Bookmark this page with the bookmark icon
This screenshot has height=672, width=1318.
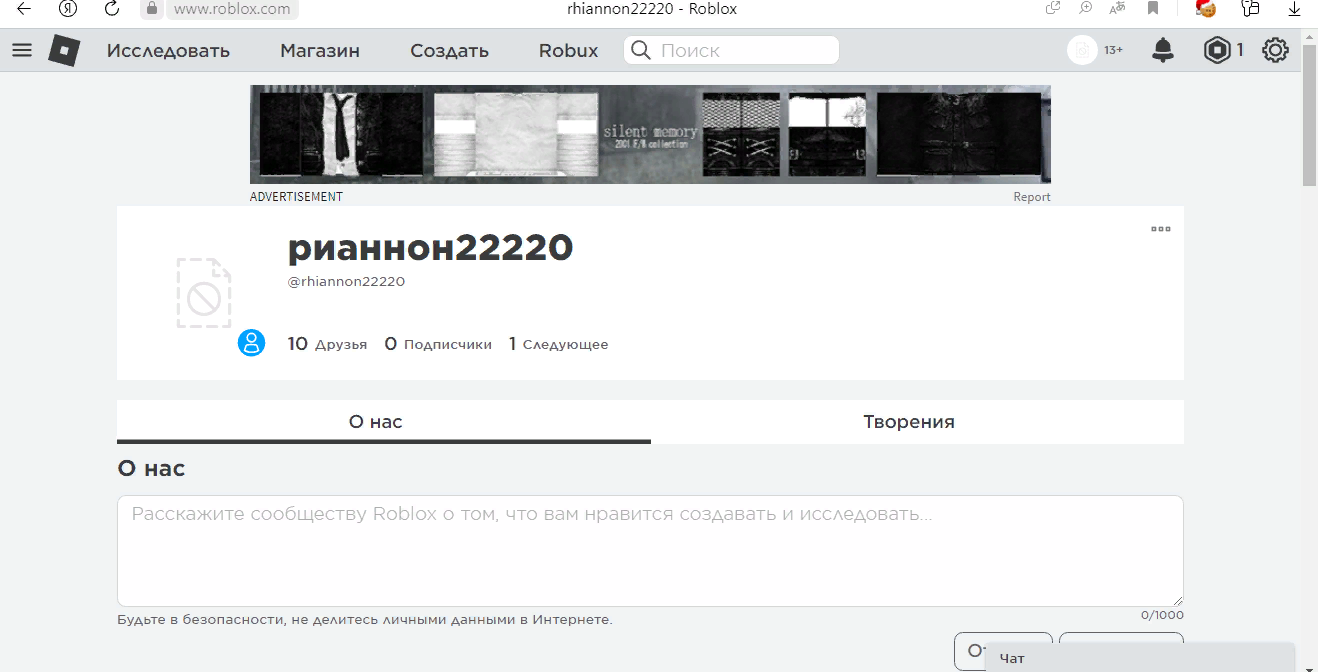click(x=1153, y=9)
